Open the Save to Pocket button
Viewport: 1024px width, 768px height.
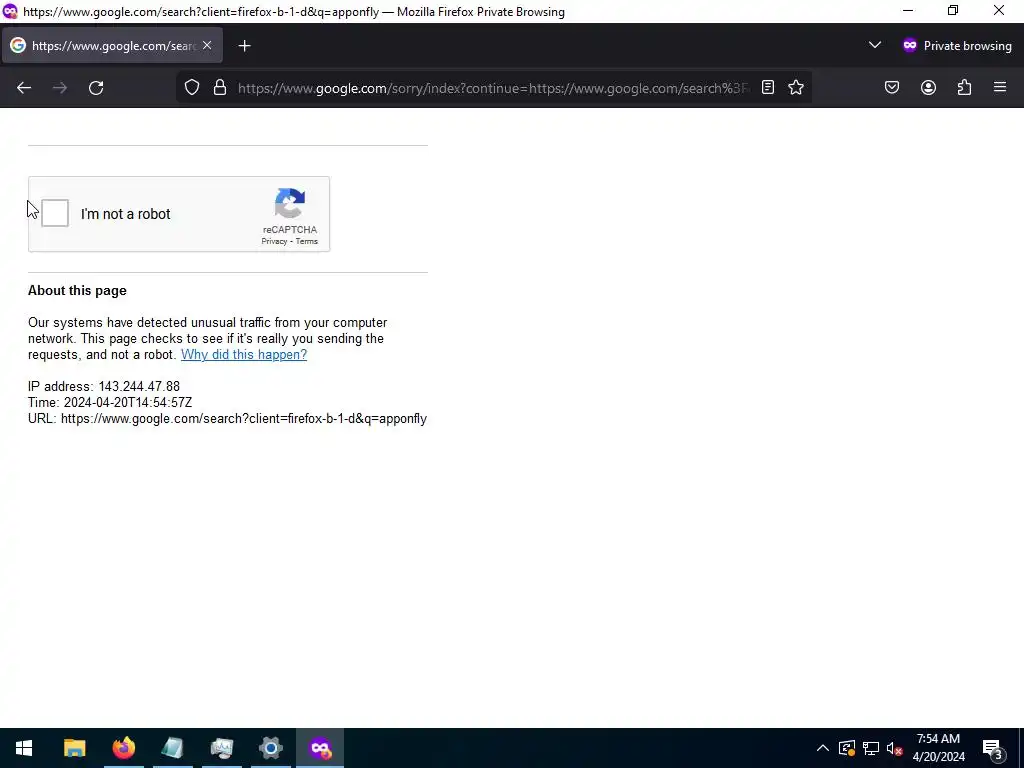(891, 88)
